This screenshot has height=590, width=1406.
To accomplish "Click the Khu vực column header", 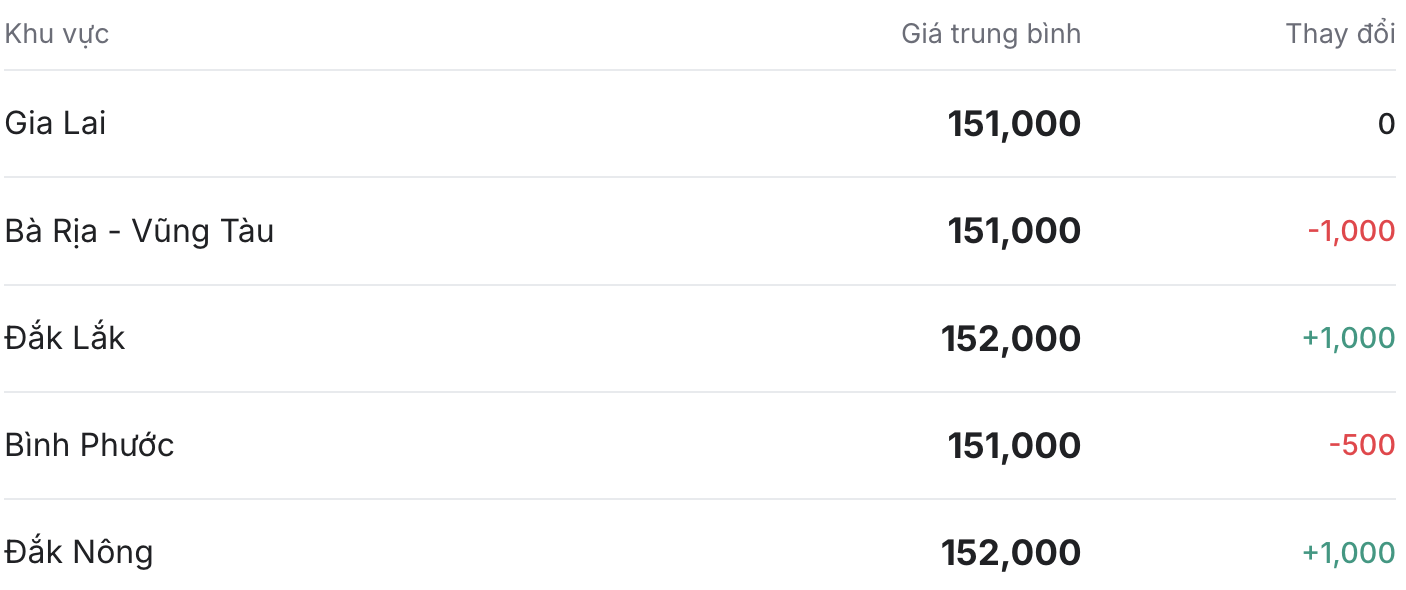I will [x=56, y=34].
